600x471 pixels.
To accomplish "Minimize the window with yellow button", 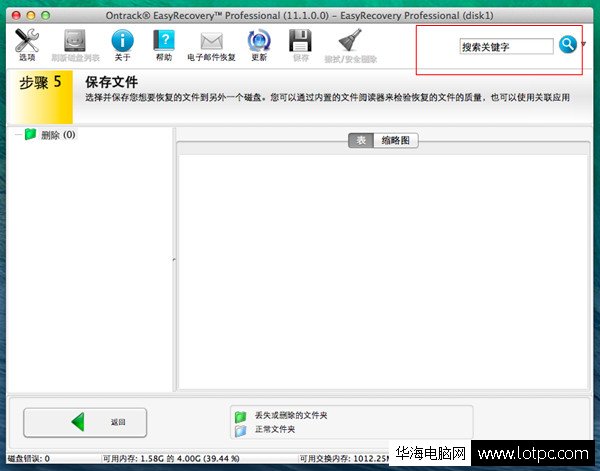I will tap(31, 16).
